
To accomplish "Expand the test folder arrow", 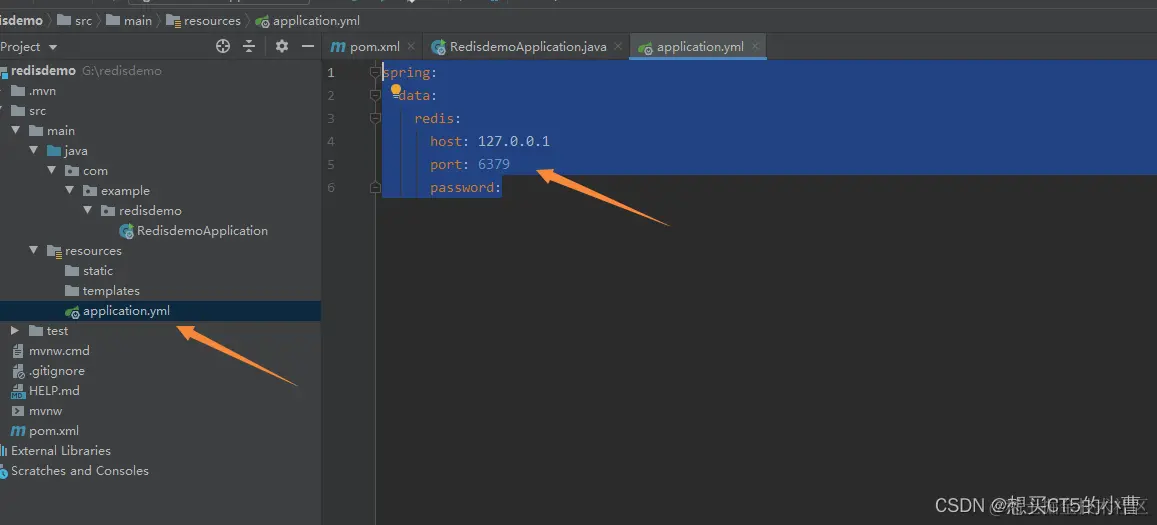I will pyautogui.click(x=15, y=331).
